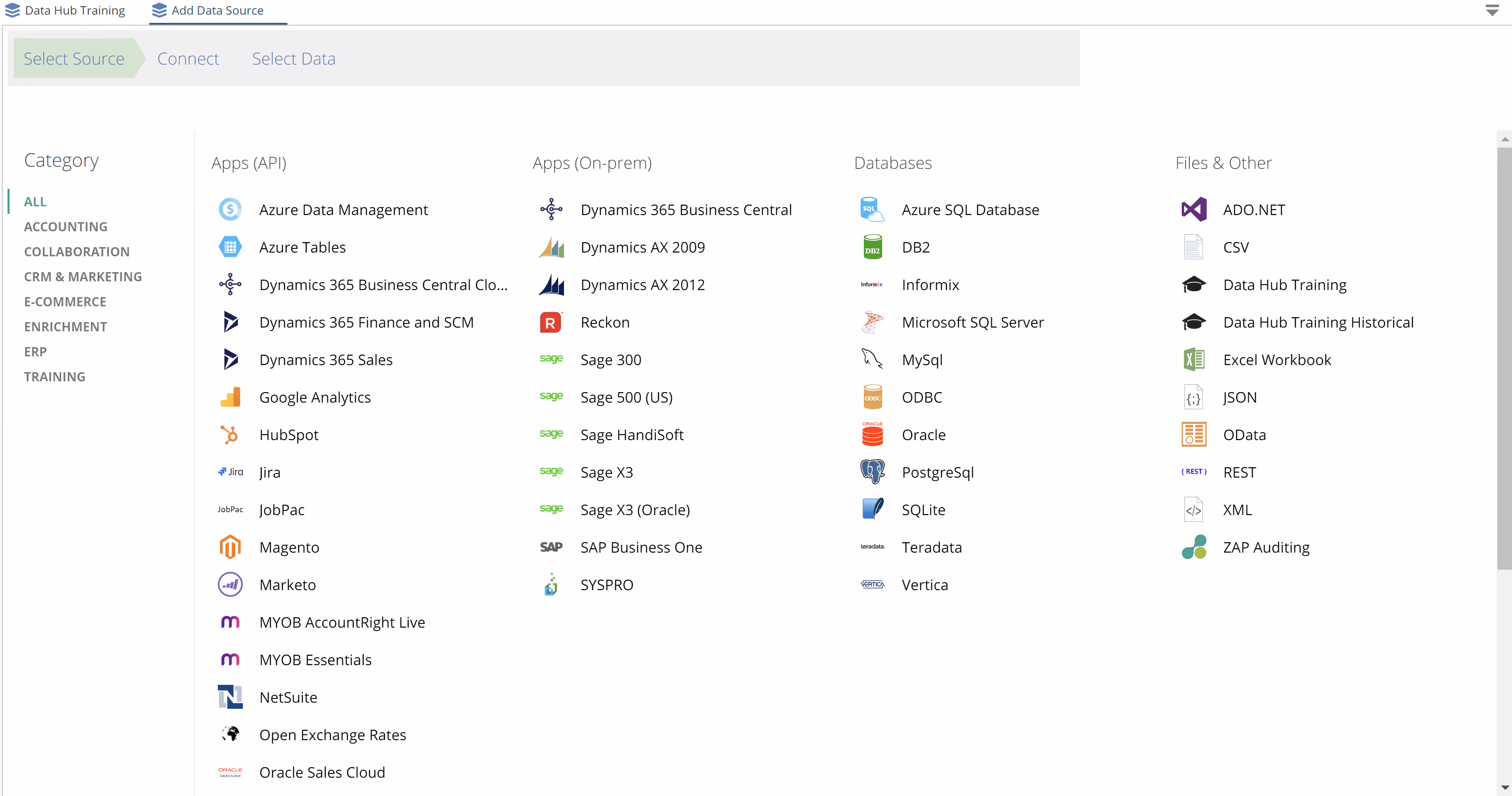
Task: Click the HubSpot sprocket icon
Action: click(x=230, y=435)
